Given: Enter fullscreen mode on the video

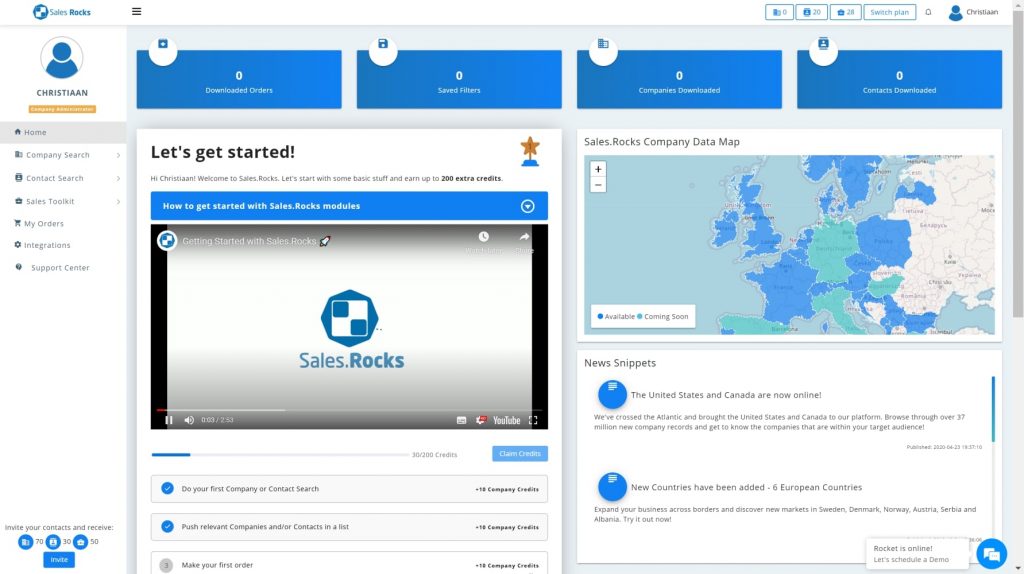Looking at the screenshot, I should click(533, 420).
